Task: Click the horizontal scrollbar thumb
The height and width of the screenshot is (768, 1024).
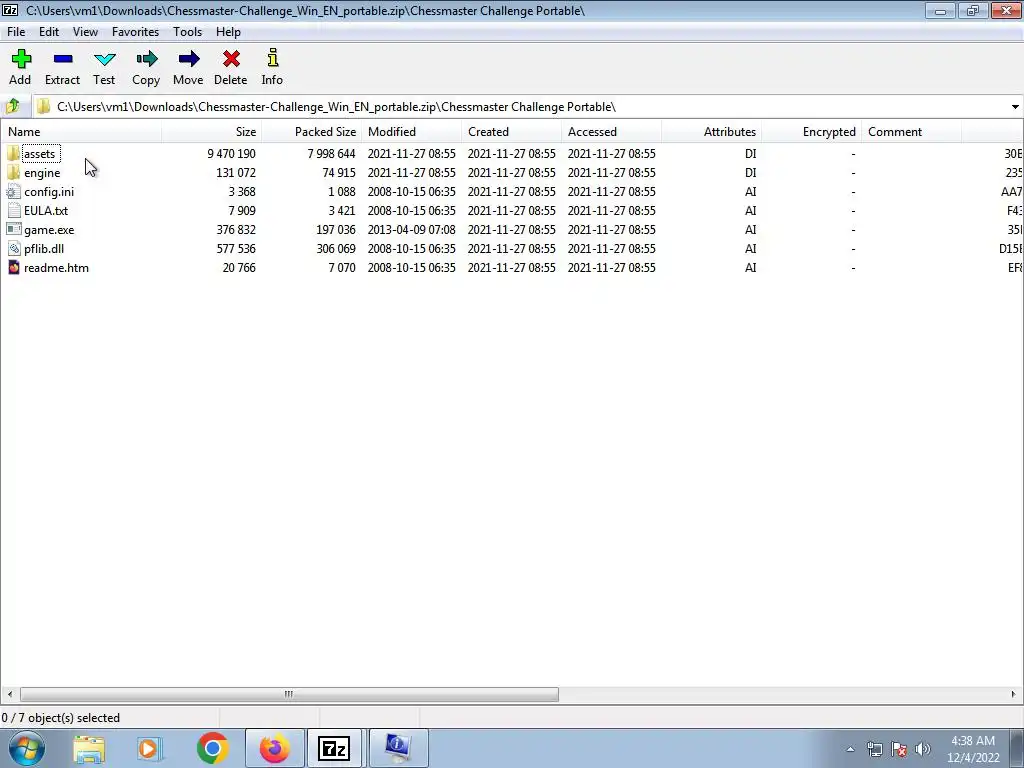Action: click(289, 694)
